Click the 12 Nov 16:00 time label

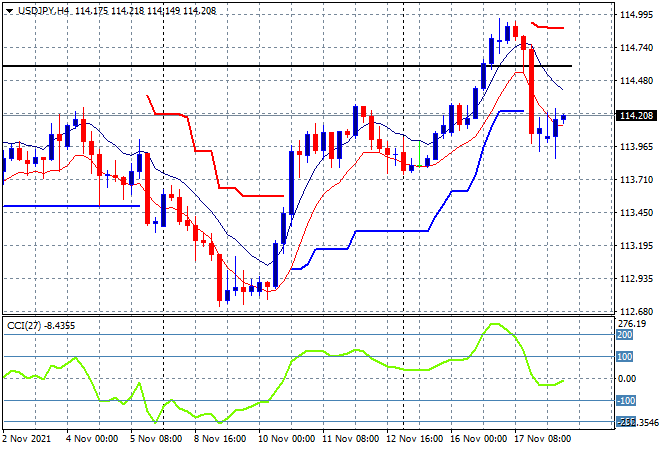415,439
